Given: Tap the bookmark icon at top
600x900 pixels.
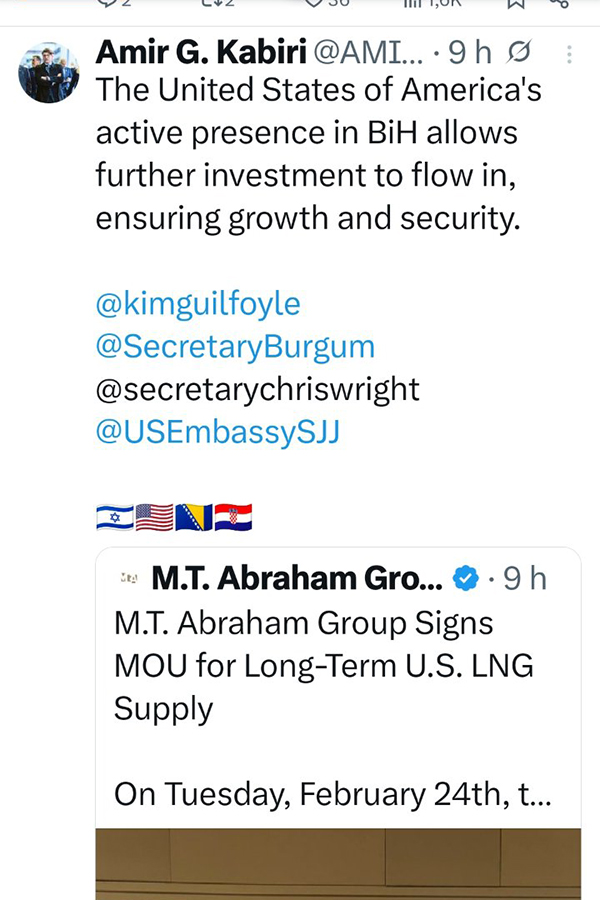Looking at the screenshot, I should point(516,4).
